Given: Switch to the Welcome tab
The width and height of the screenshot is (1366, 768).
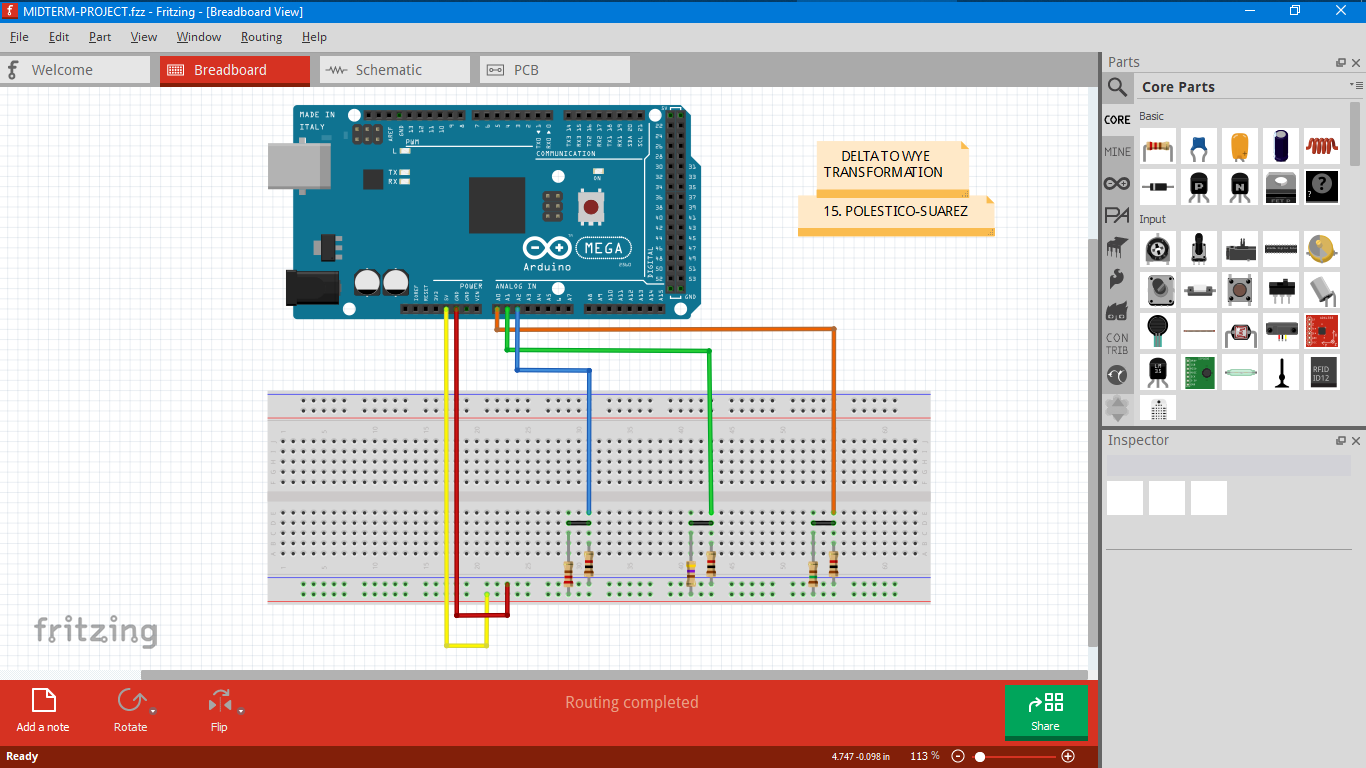Looking at the screenshot, I should [75, 70].
